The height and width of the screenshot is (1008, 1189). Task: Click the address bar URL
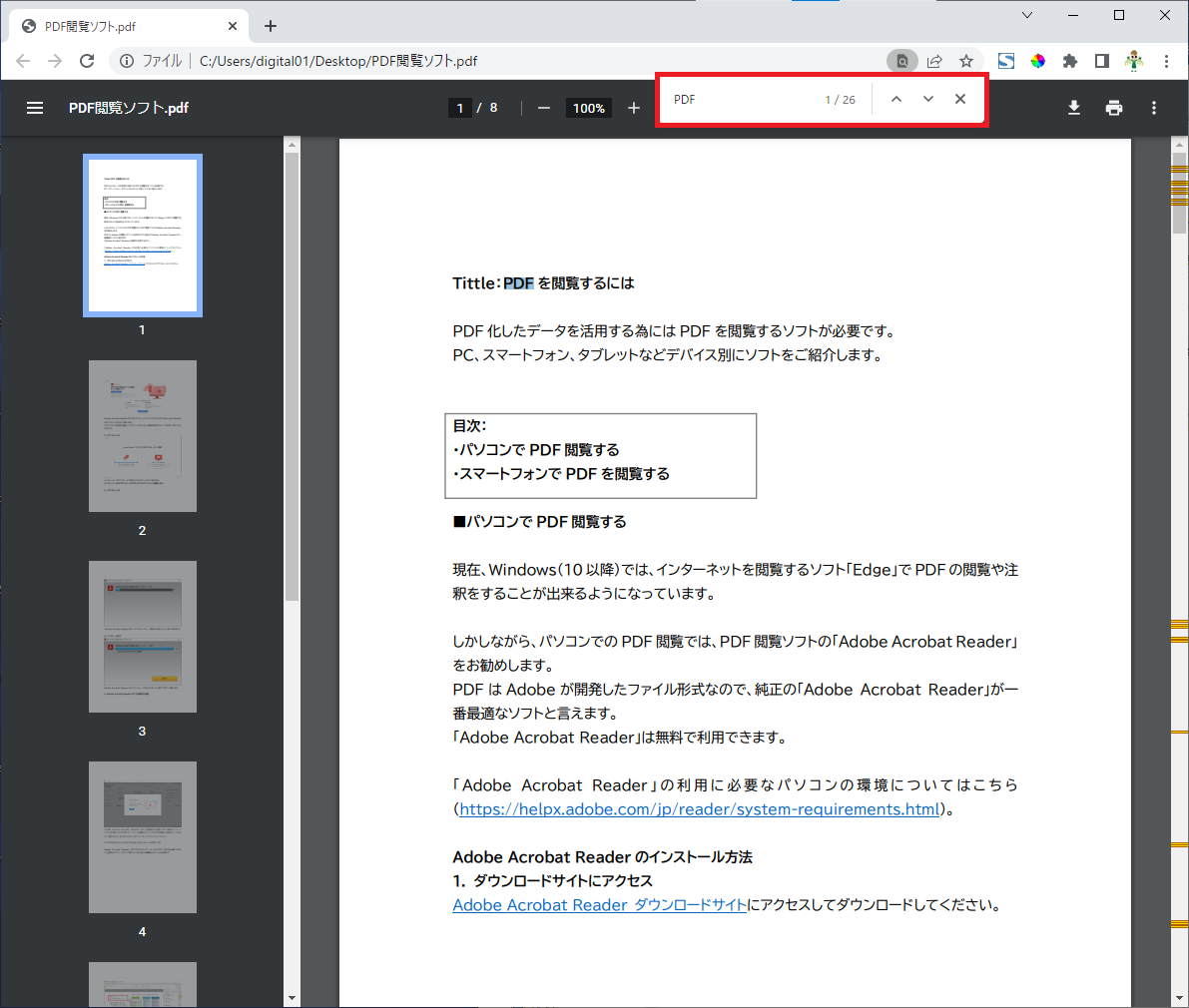pyautogui.click(x=338, y=62)
